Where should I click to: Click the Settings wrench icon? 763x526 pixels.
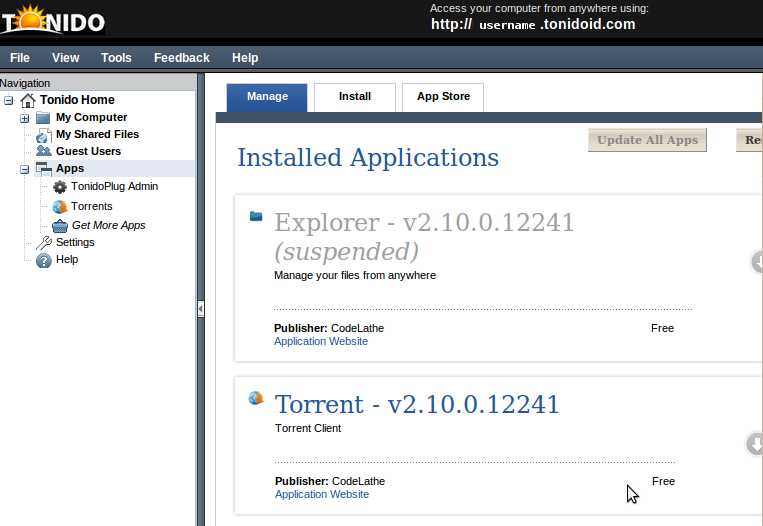(x=43, y=242)
